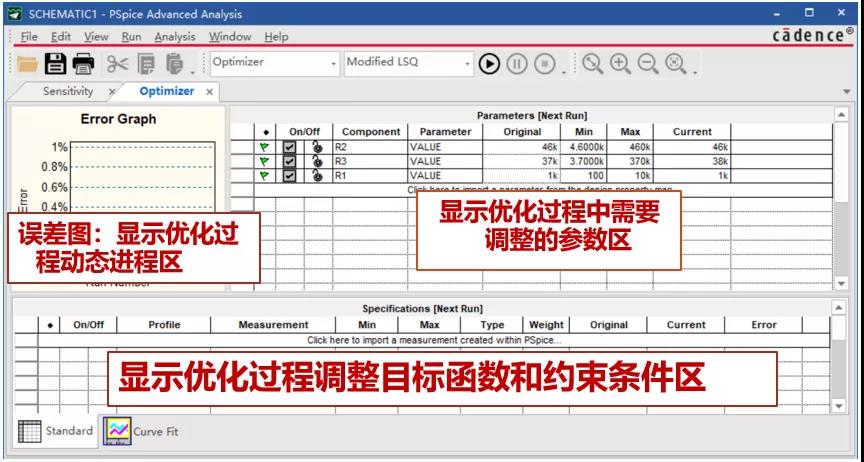Click the green flag icon for R2
This screenshot has height=462, width=864.
tap(264, 147)
